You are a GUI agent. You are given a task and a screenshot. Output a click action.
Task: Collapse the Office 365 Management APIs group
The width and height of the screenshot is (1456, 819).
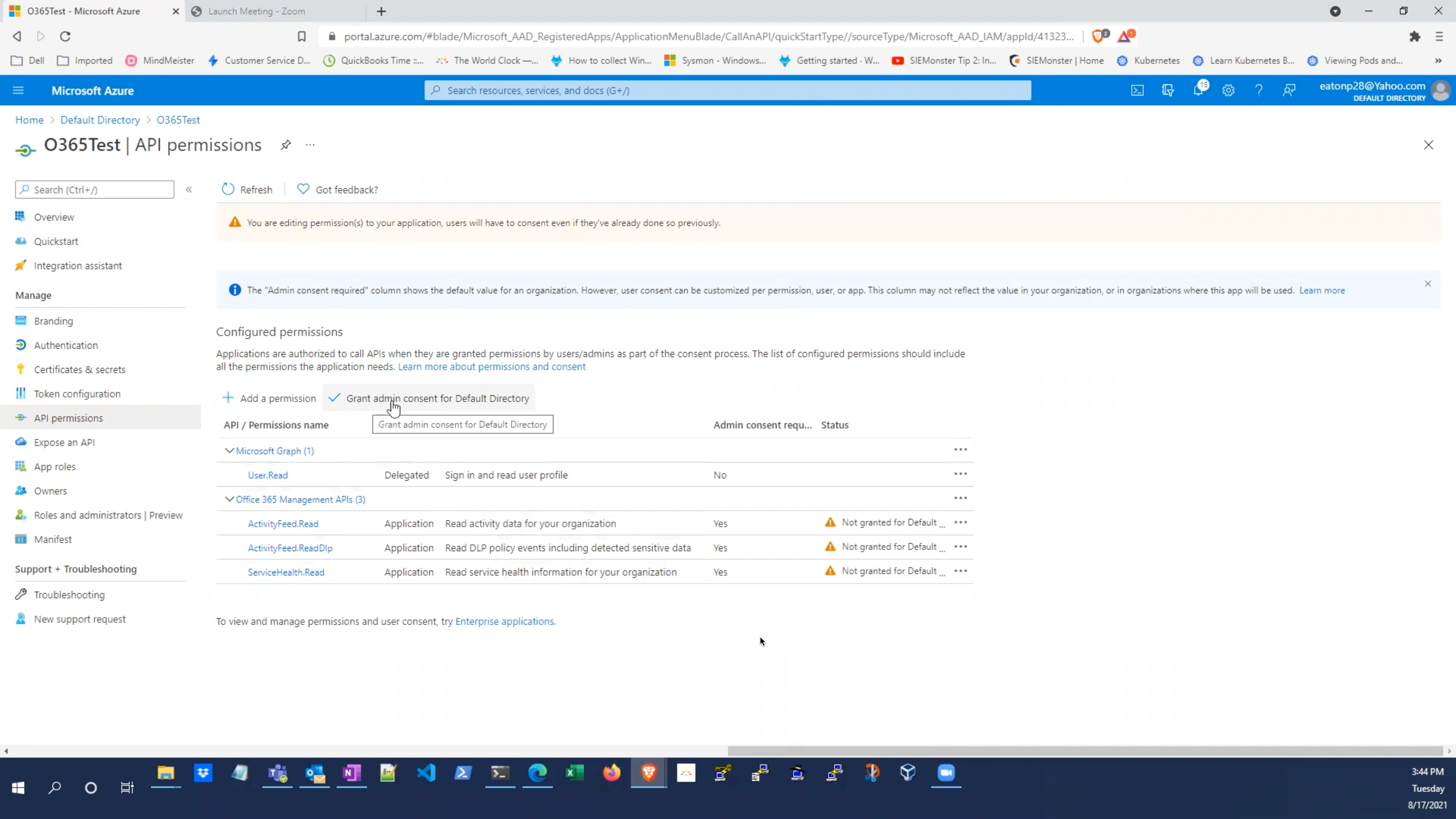(x=229, y=499)
